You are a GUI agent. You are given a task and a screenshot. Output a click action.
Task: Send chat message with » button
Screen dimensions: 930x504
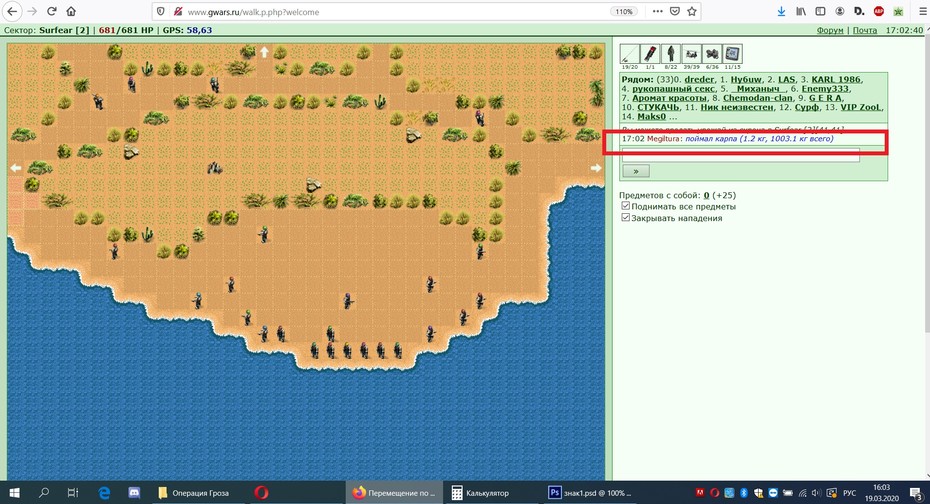(x=636, y=171)
